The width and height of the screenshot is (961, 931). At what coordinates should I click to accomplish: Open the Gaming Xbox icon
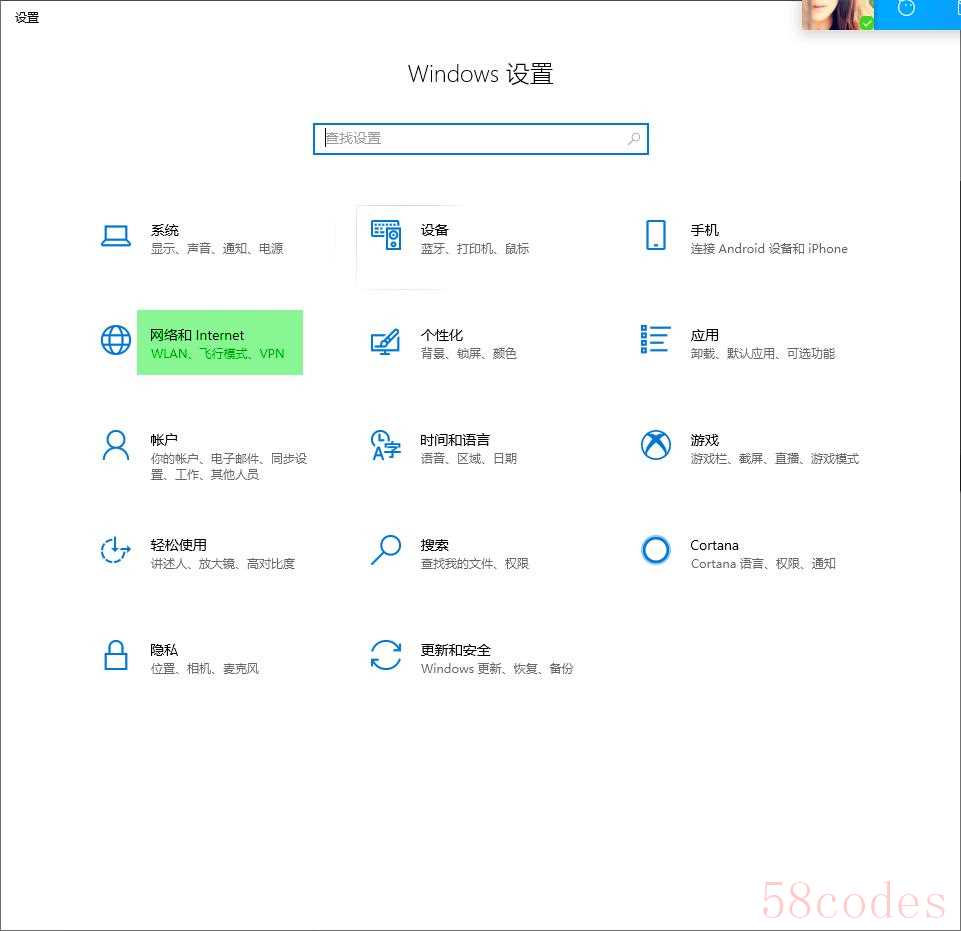[656, 445]
